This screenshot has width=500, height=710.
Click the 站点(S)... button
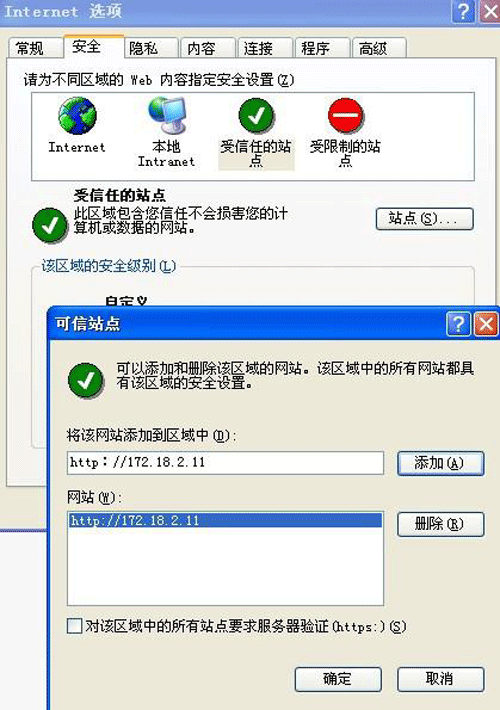pyautogui.click(x=425, y=219)
